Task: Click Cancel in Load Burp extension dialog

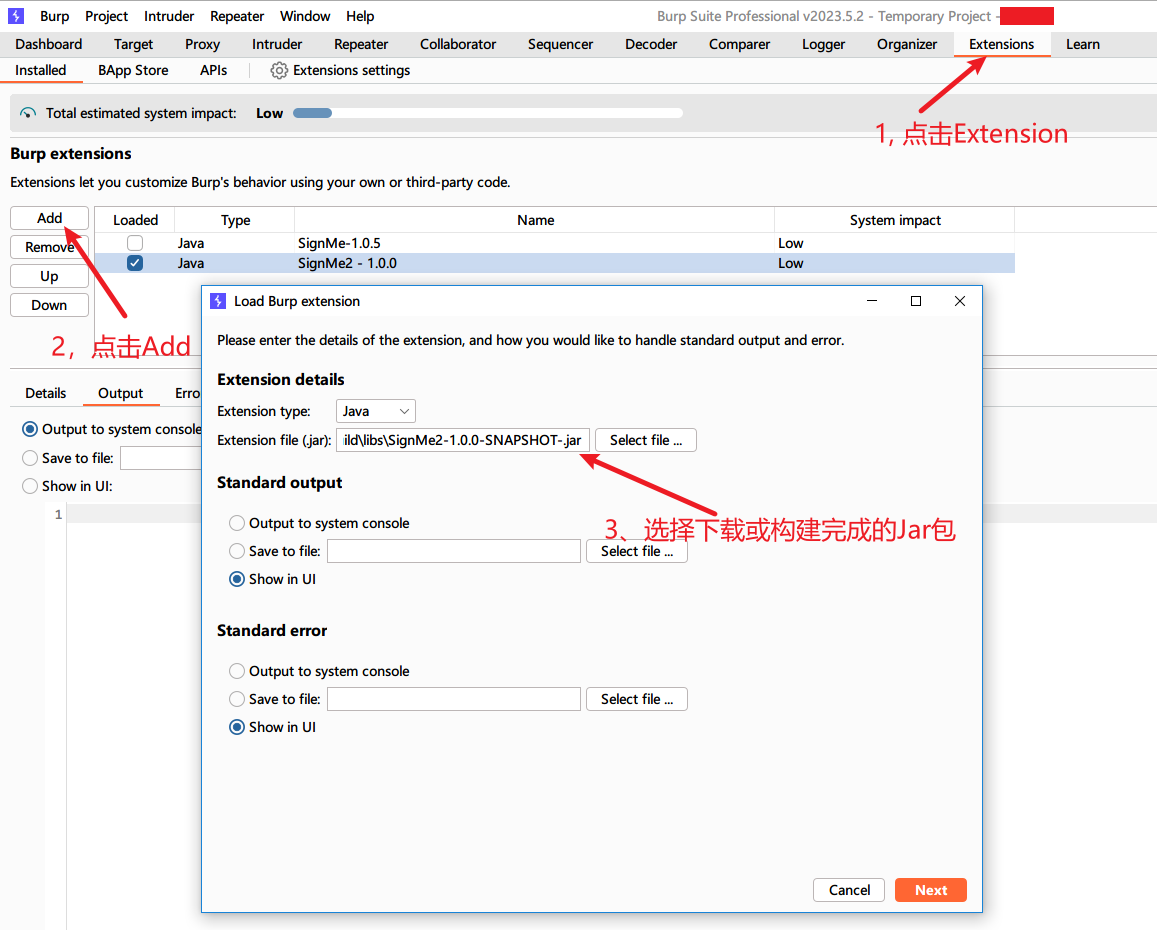Action: [849, 890]
